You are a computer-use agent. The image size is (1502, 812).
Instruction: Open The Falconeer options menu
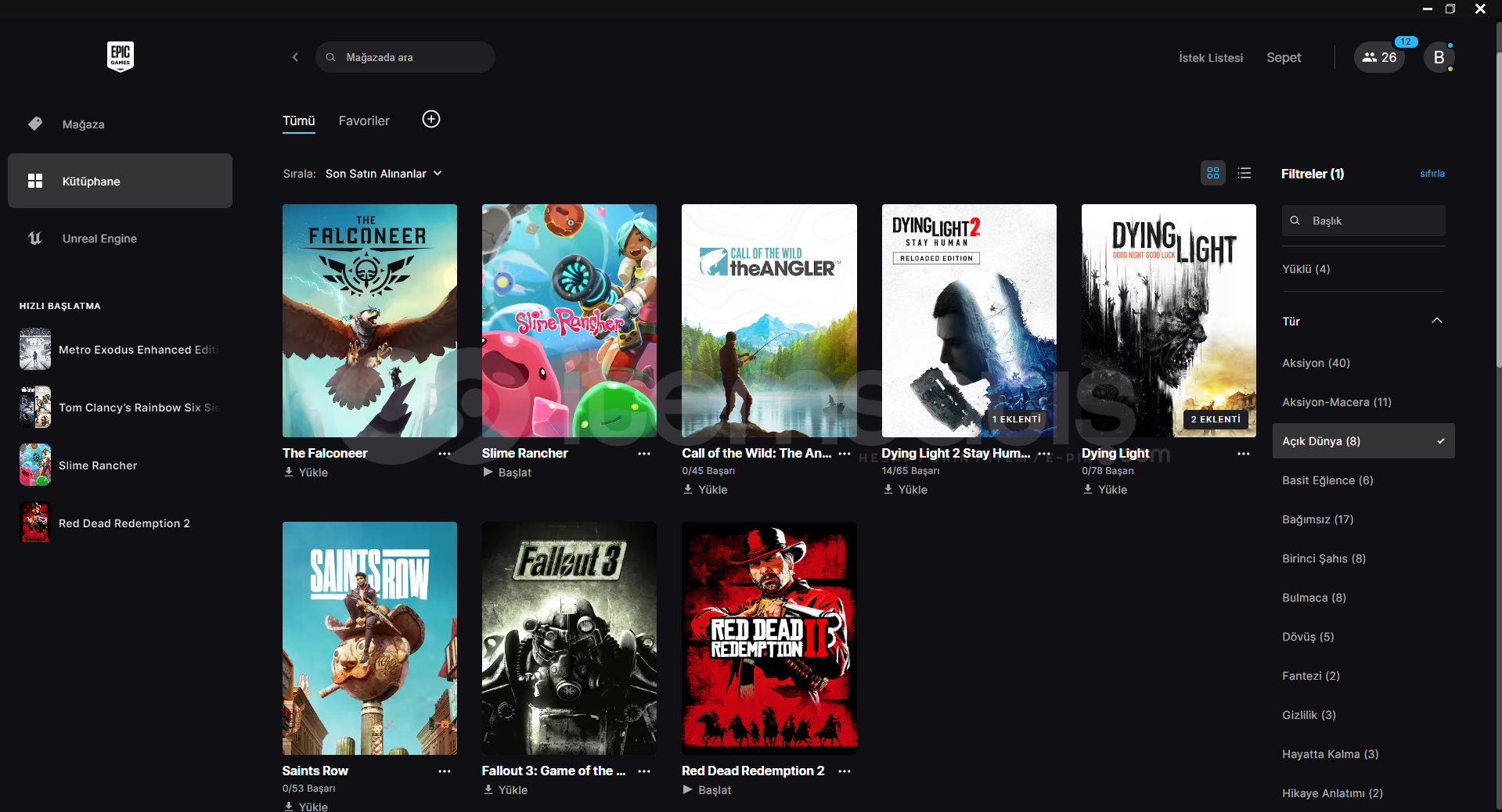click(445, 454)
